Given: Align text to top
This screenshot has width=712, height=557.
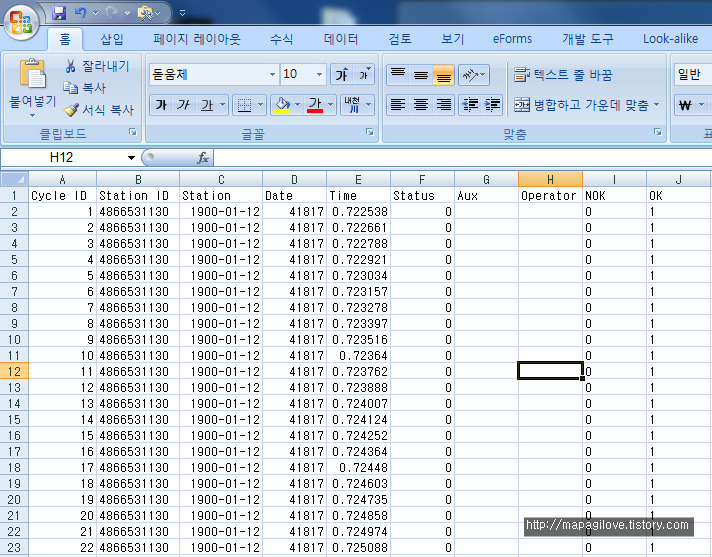Looking at the screenshot, I should coord(398,74).
